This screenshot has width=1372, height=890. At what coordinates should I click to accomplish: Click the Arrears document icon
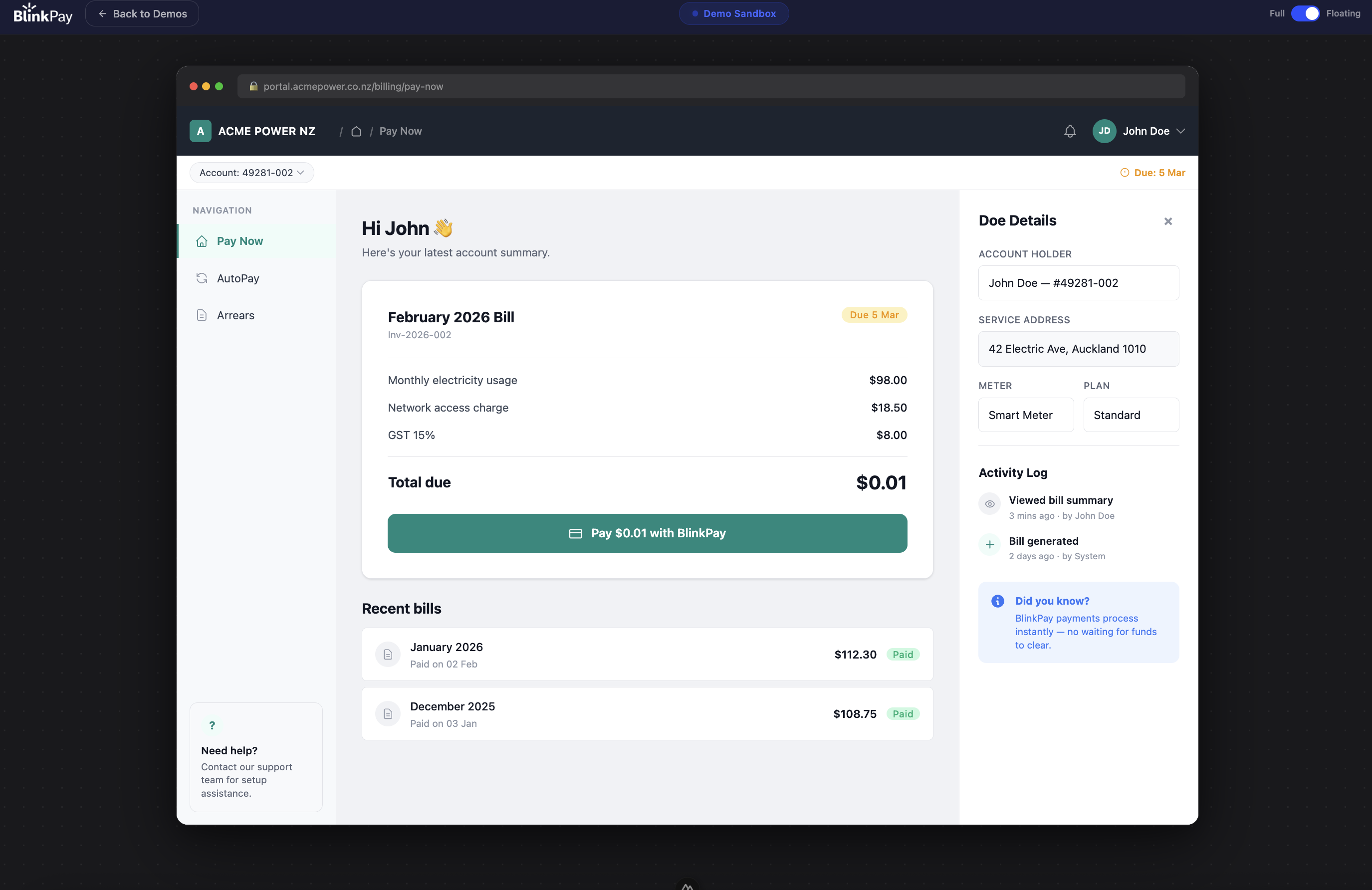(202, 315)
